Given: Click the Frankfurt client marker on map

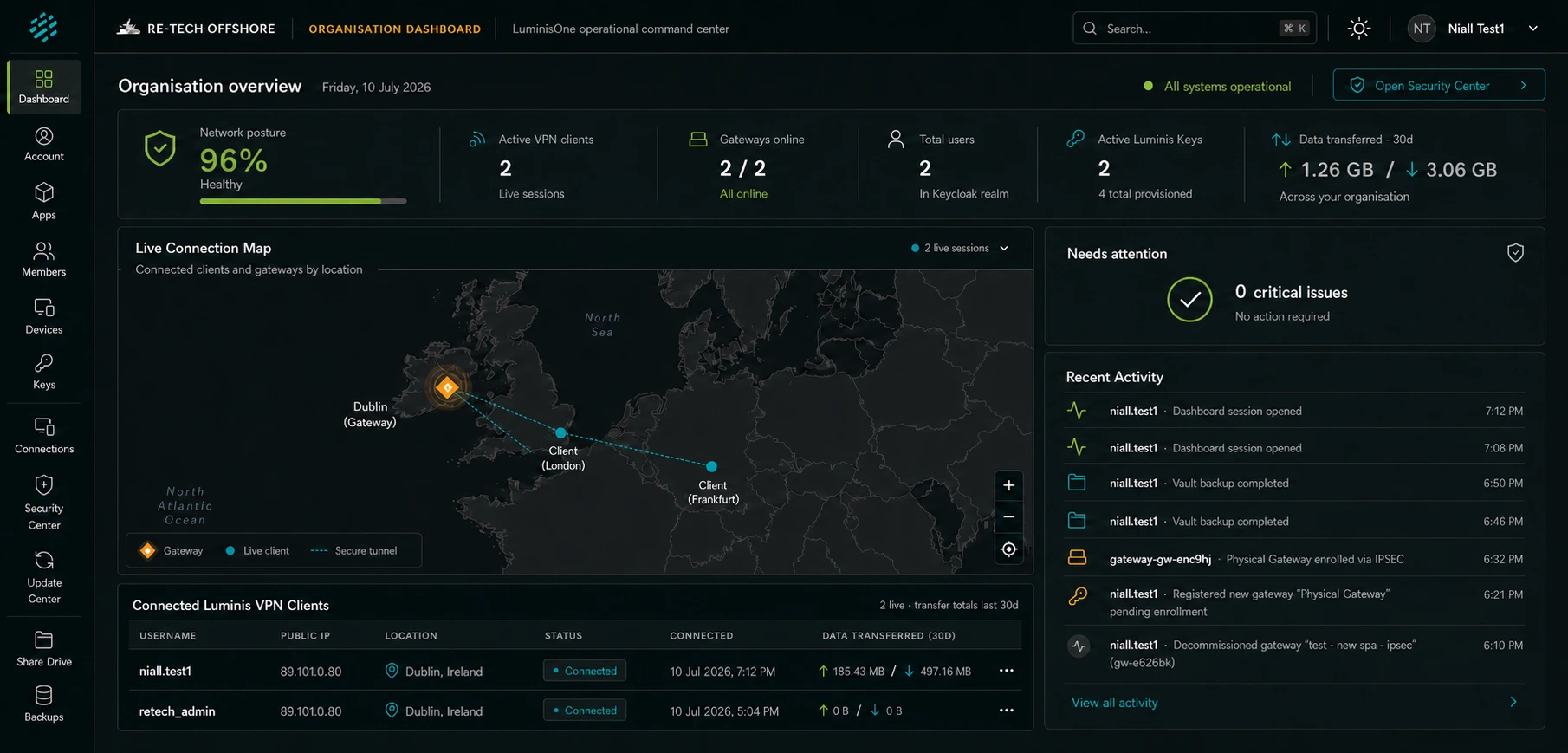Looking at the screenshot, I should 711,466.
